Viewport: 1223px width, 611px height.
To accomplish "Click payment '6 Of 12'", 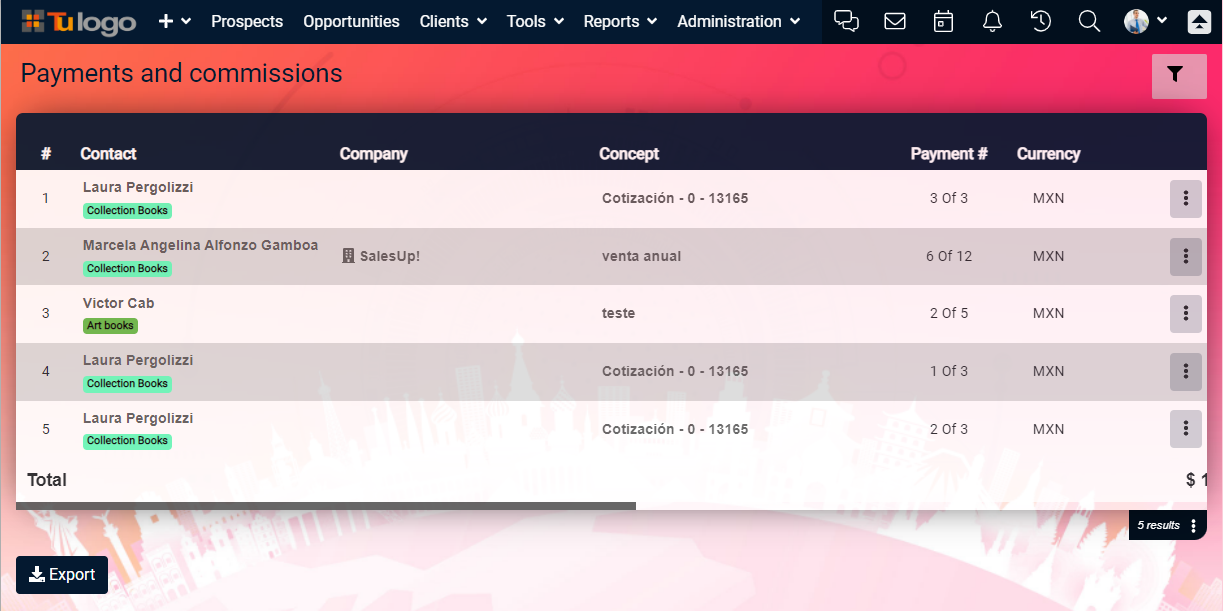I will click(x=949, y=256).
